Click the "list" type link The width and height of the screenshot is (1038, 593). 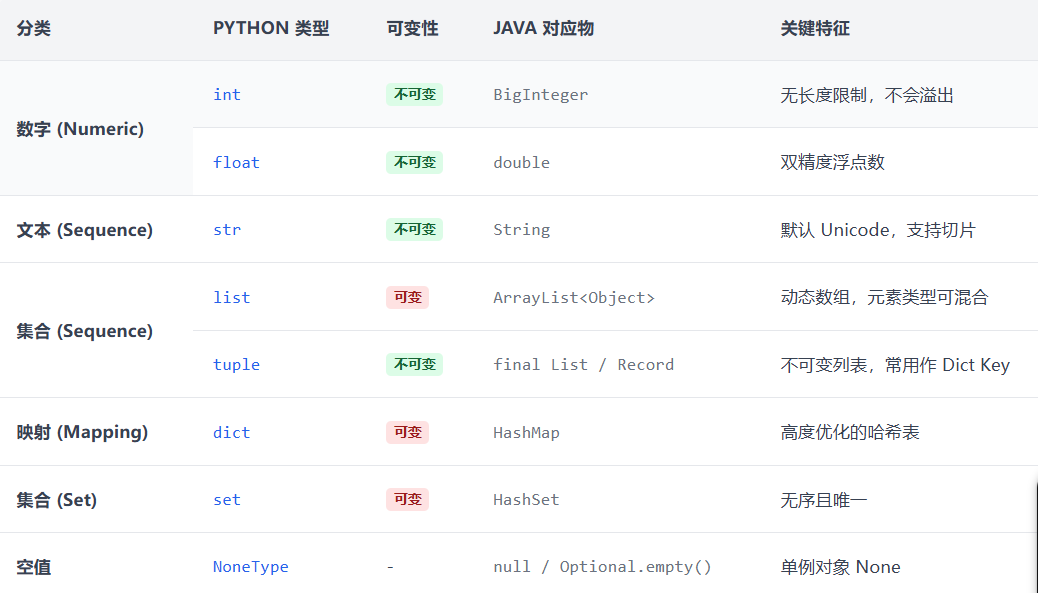click(231, 297)
